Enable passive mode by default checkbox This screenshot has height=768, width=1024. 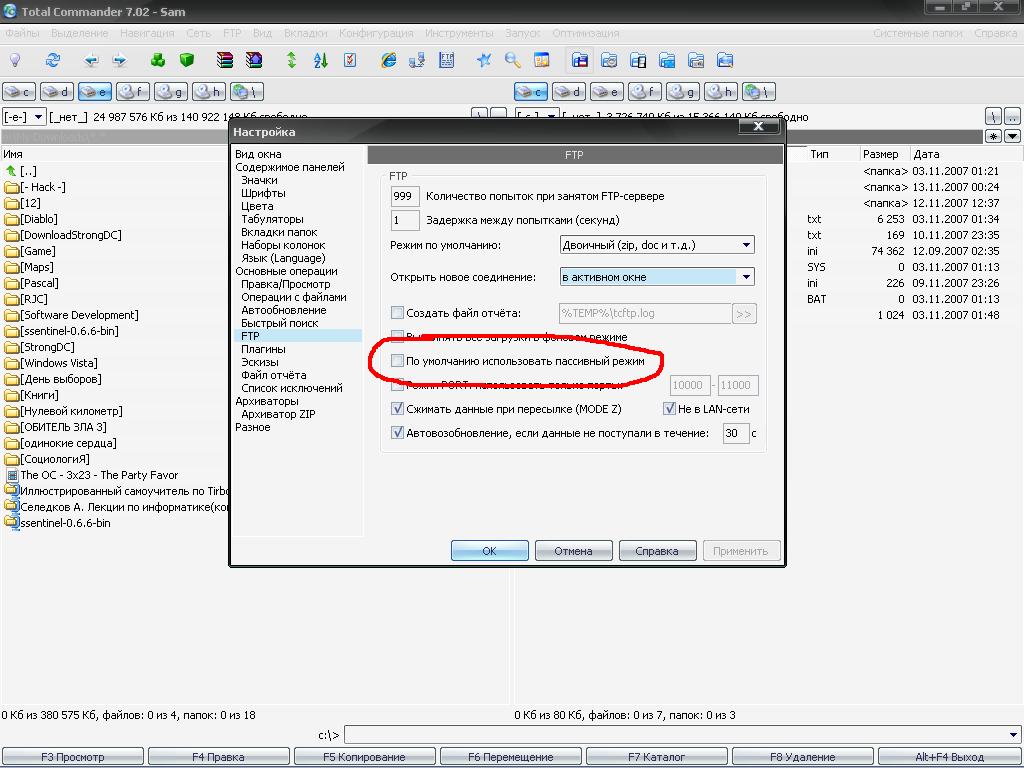tap(397, 360)
